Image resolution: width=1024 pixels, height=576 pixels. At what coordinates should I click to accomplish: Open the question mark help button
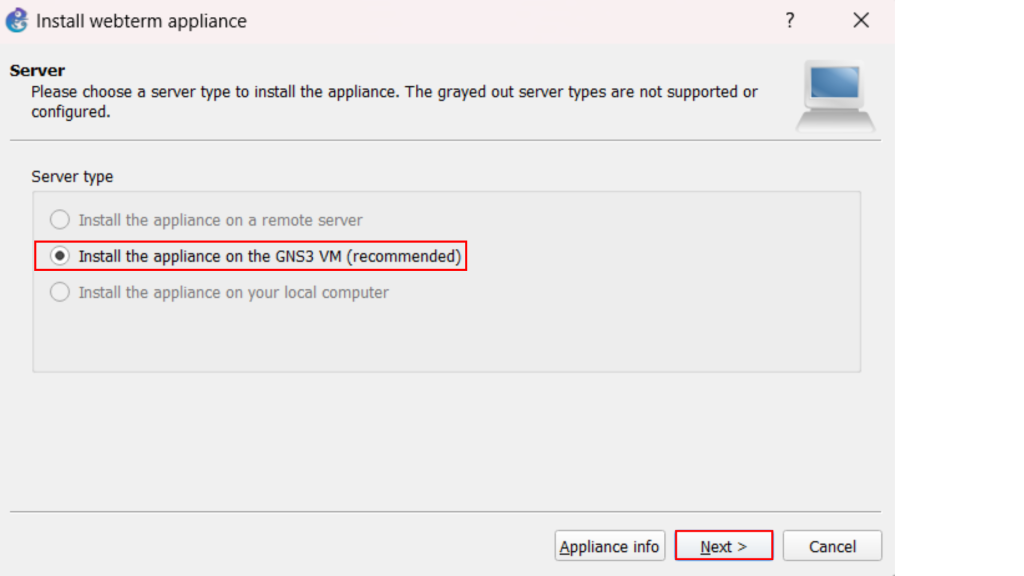click(x=789, y=20)
